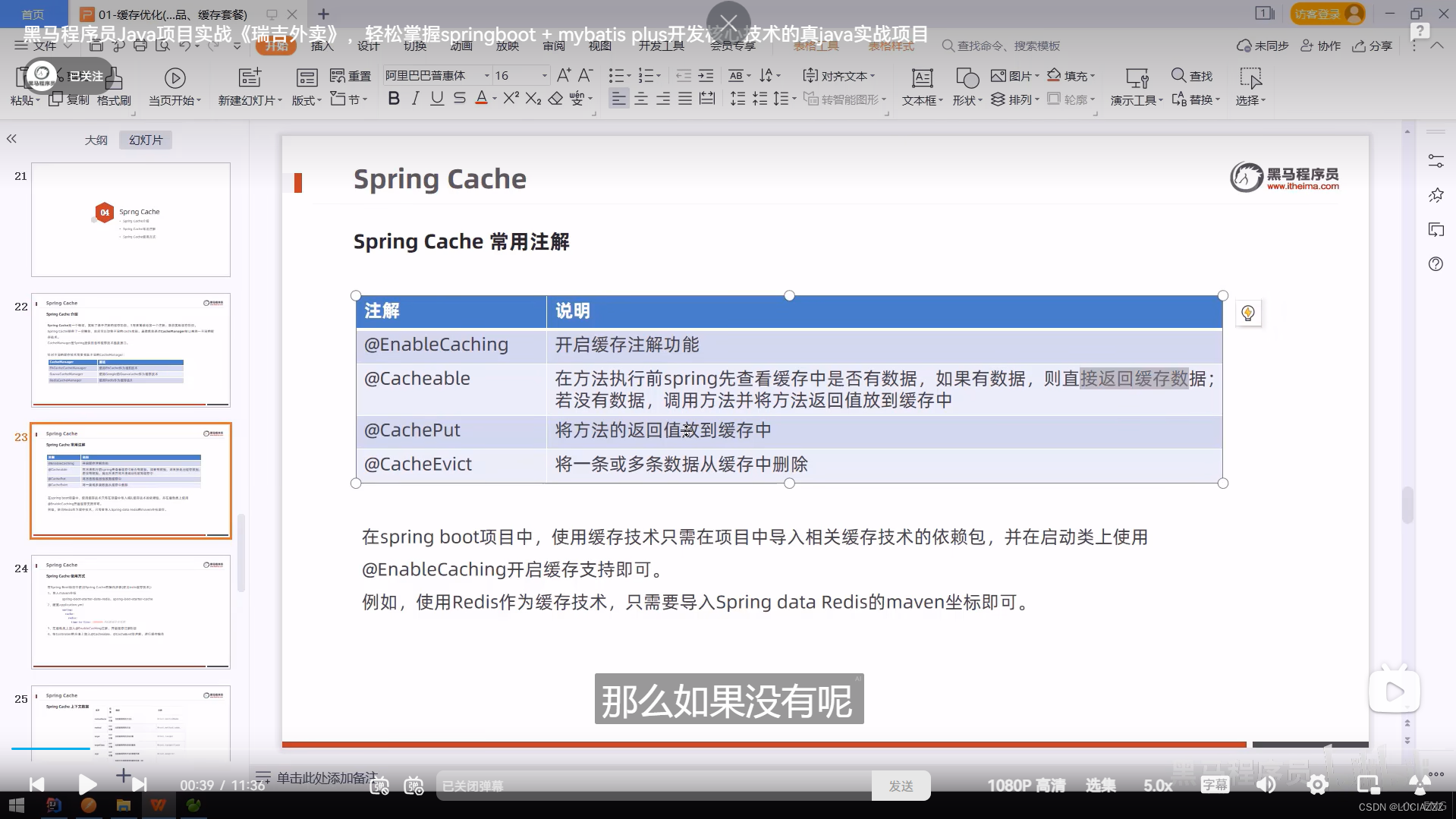The image size is (1456, 819).
Task: Click the 新建幻灯片 new slide icon
Action: tap(249, 78)
